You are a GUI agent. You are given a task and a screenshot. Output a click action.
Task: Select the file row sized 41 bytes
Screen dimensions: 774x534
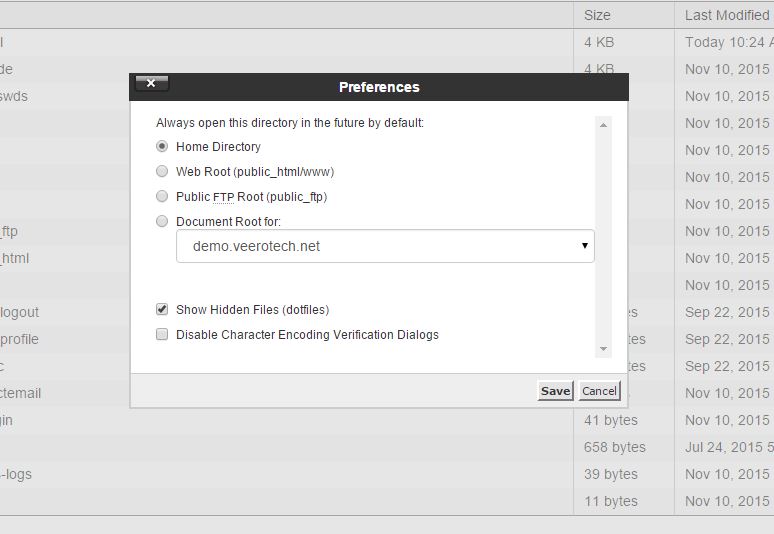(x=387, y=420)
